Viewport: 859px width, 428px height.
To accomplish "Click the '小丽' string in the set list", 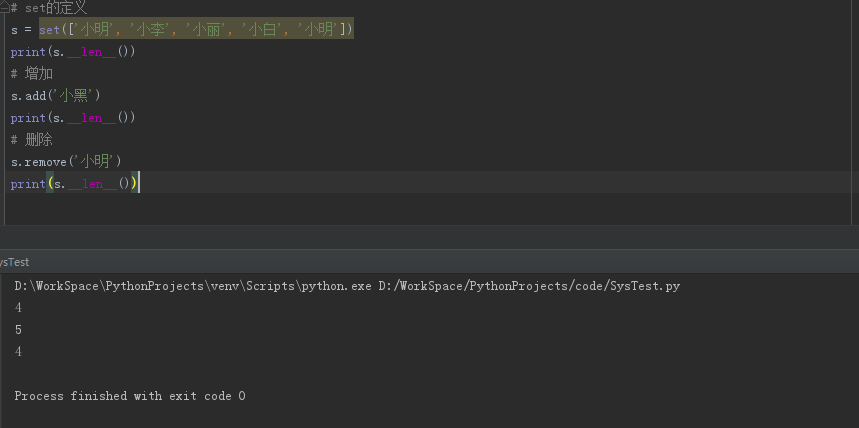I will pyautogui.click(x=207, y=30).
